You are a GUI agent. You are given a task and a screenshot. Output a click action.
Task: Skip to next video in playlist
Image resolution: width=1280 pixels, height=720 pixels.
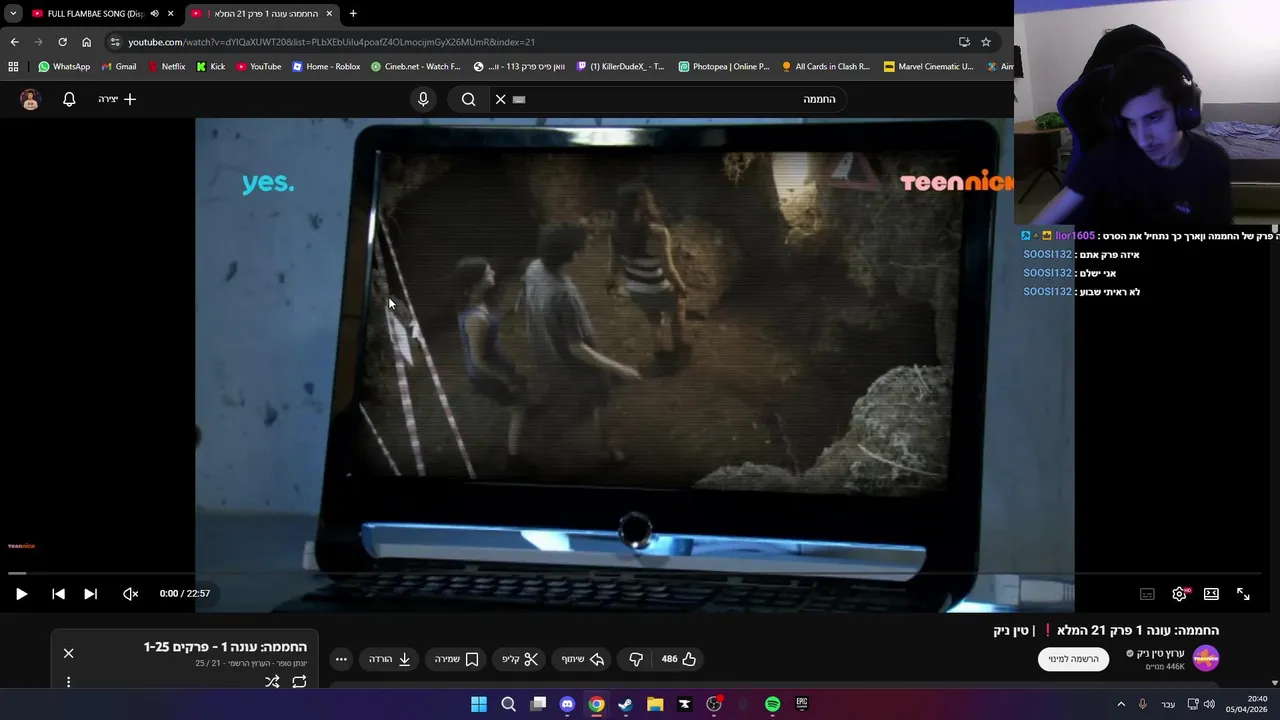coord(90,594)
